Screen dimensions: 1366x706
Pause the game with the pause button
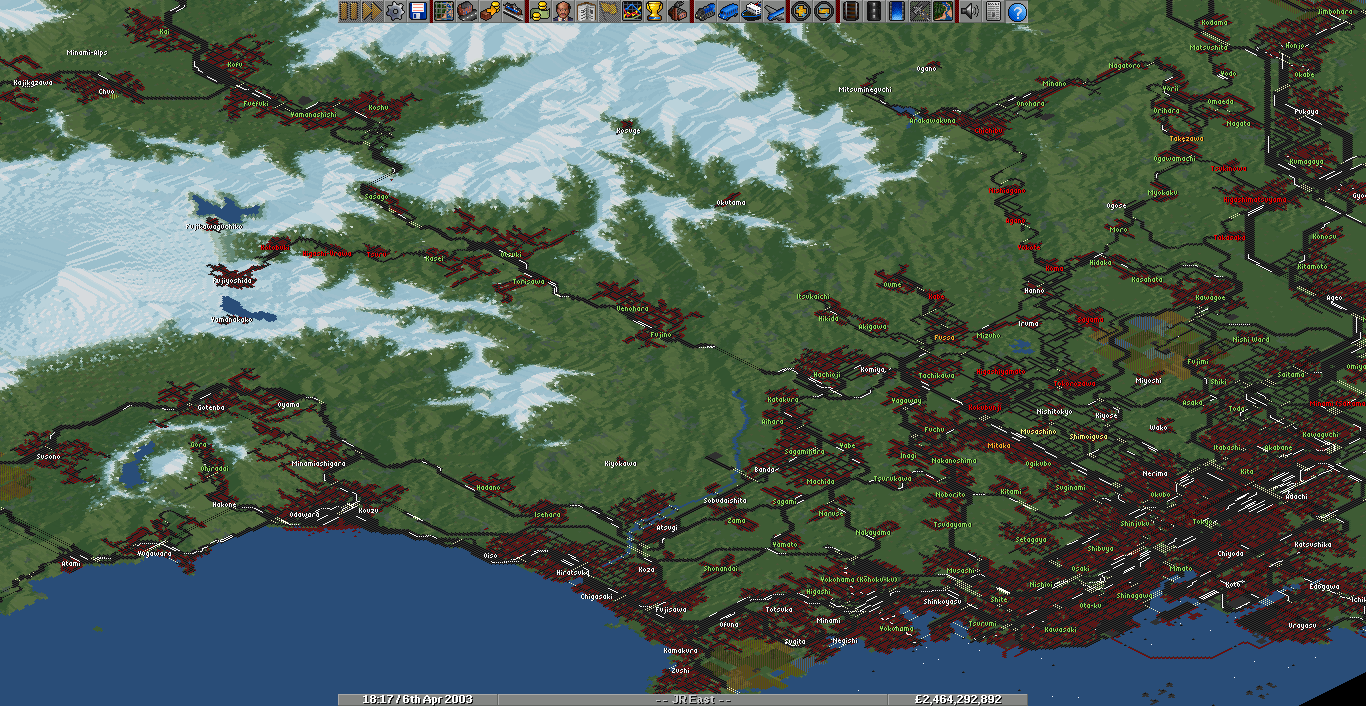click(x=349, y=12)
